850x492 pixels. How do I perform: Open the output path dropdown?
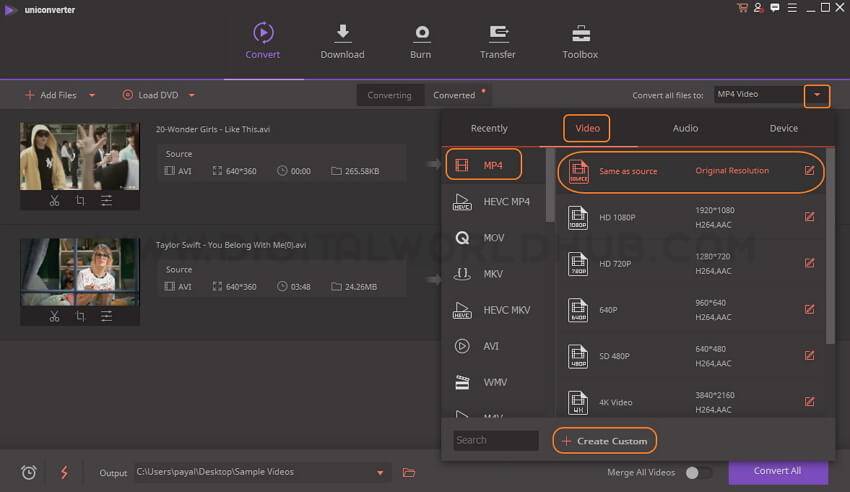(380, 472)
